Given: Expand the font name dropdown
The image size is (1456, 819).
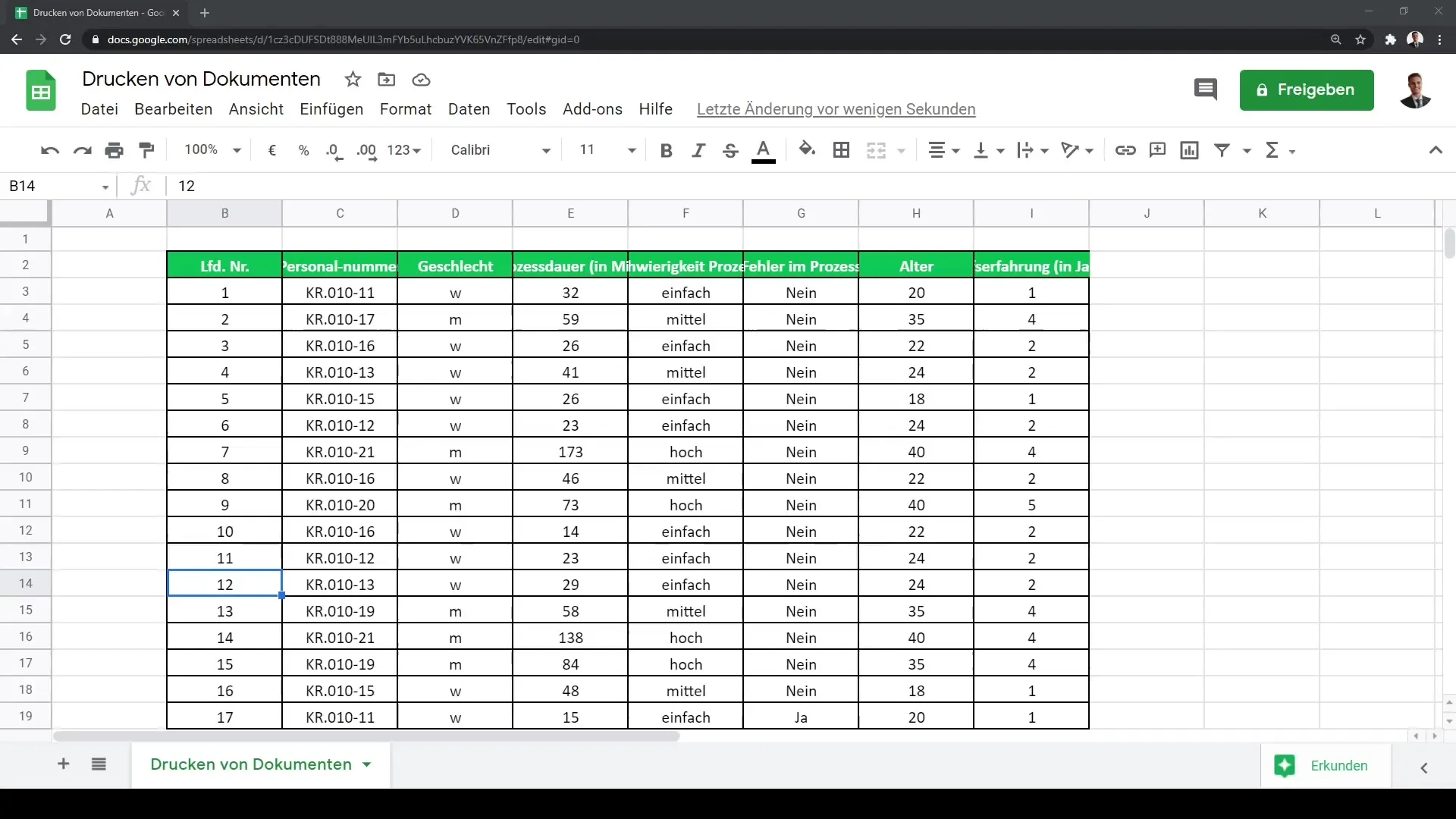Looking at the screenshot, I should coord(546,150).
